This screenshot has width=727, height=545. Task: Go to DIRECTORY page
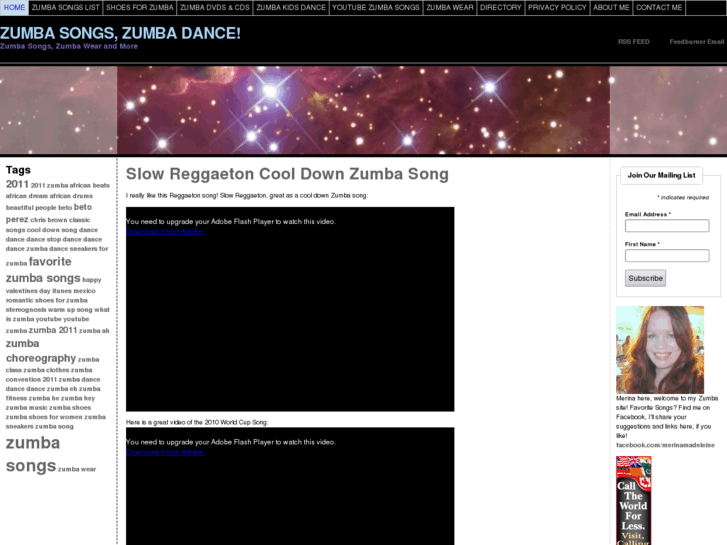pos(501,7)
